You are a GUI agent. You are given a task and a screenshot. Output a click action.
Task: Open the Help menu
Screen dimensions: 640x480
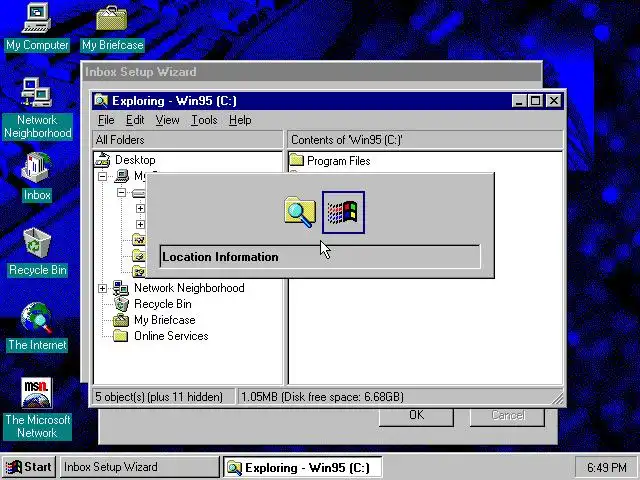[x=240, y=120]
